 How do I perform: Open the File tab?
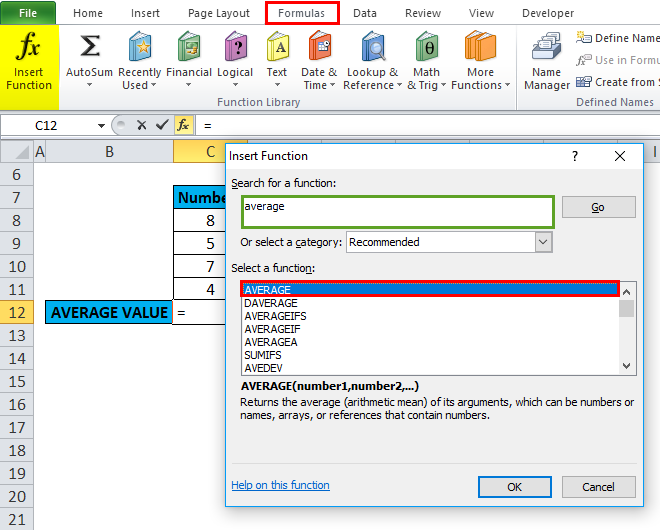point(28,13)
